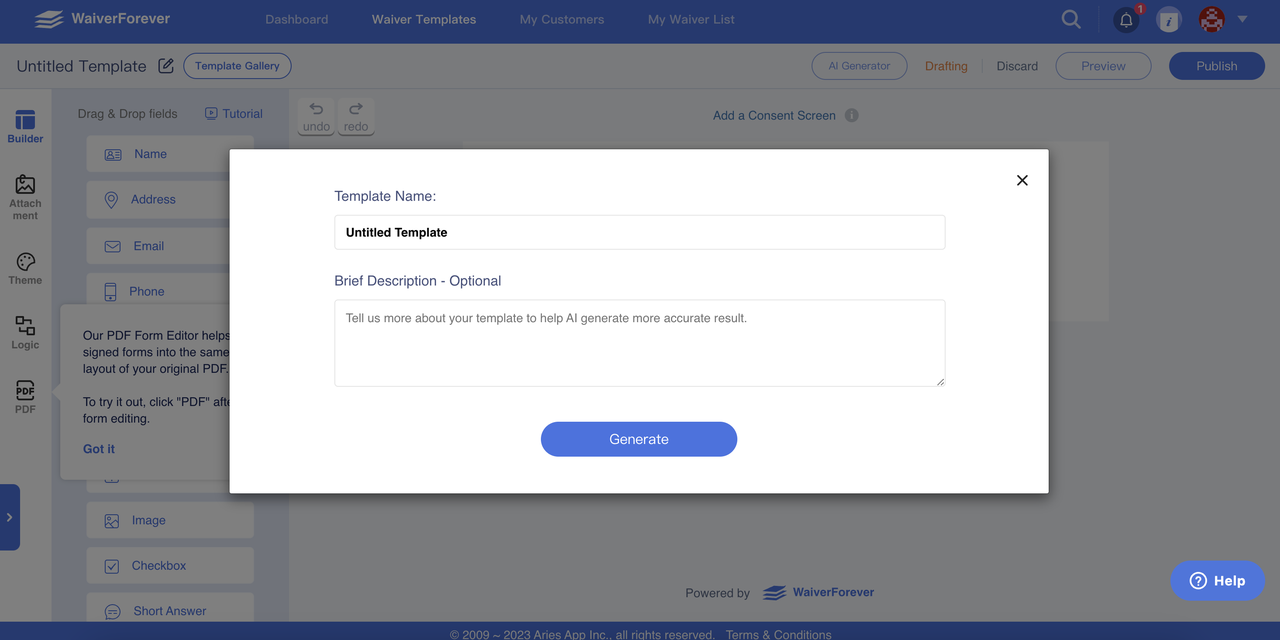Expand the account dropdown arrow
Screen dimensions: 1280x640
(1242, 19)
